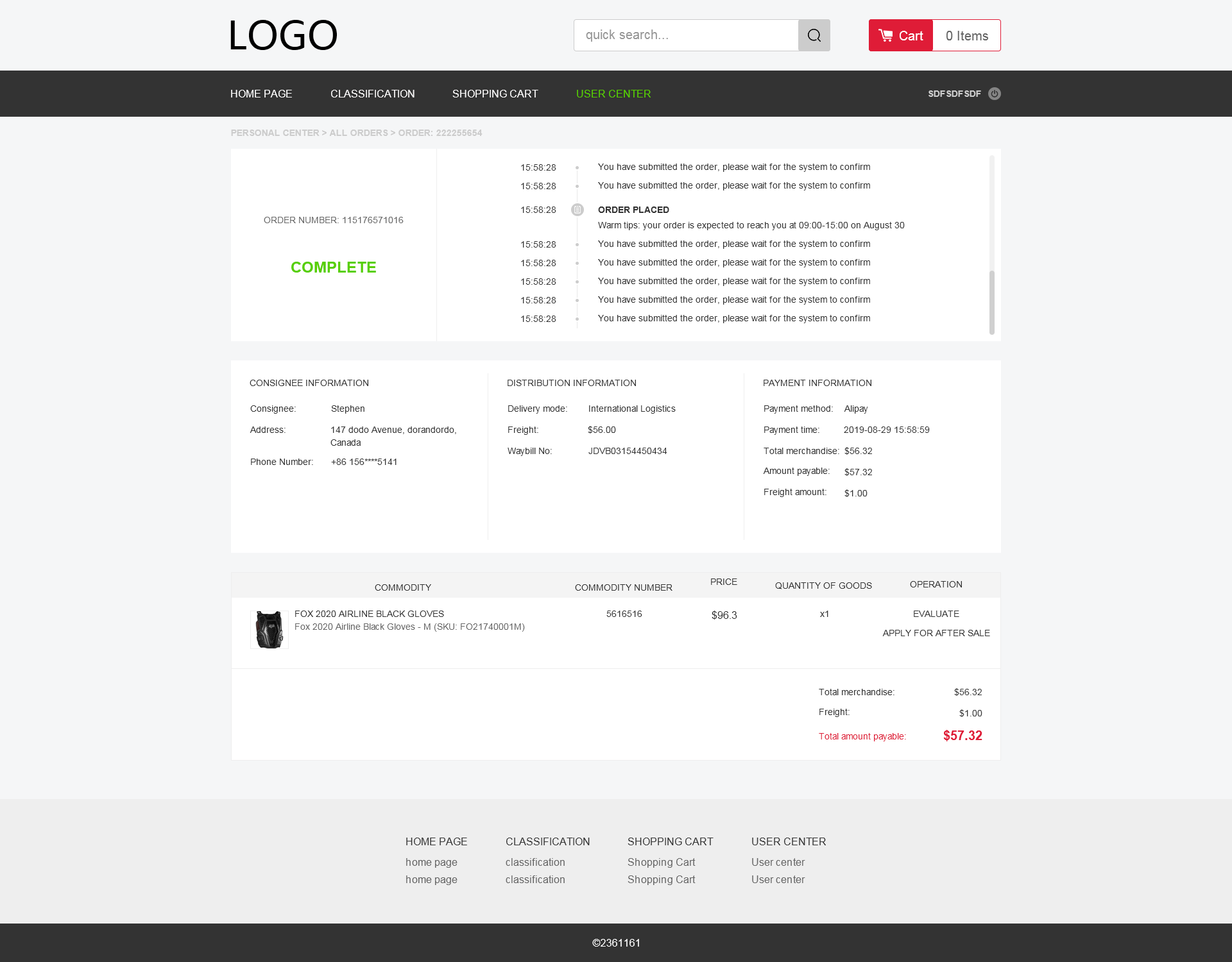Click the red Cart button
This screenshot has width=1232, height=962.
pos(900,35)
